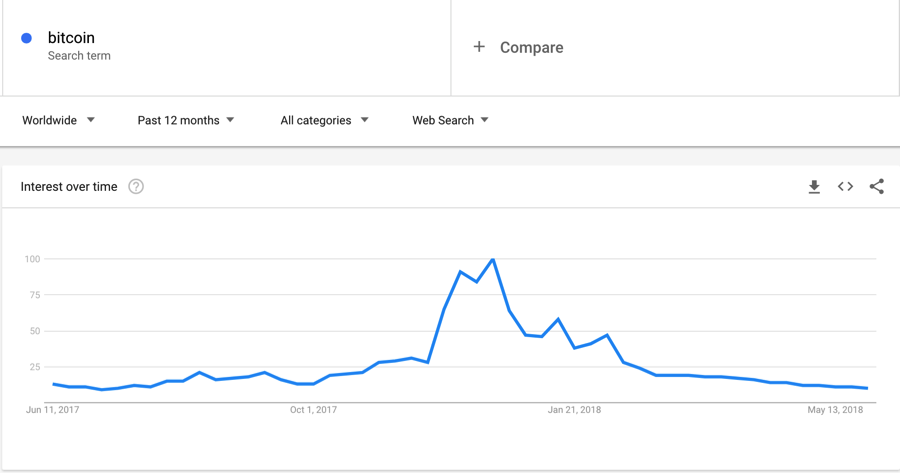Edit the bitcoin search term
This screenshot has height=473, width=900.
click(x=71, y=38)
